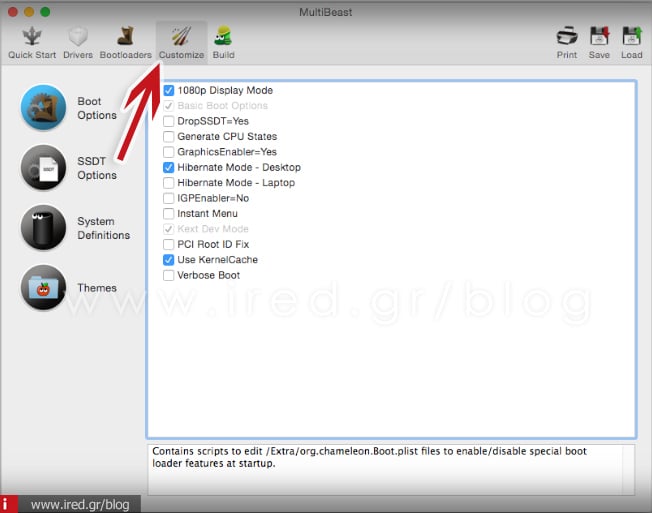This screenshot has width=652, height=513.
Task: Click the "Use KernelCache" label text
Action: pyautogui.click(x=217, y=260)
